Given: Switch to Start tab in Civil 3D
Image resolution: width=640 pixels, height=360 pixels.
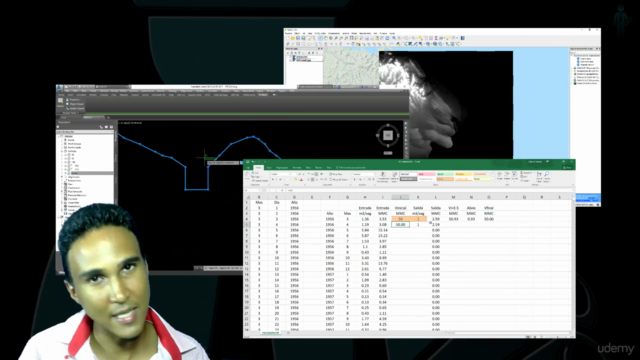Looking at the screenshot, I should click(64, 118).
